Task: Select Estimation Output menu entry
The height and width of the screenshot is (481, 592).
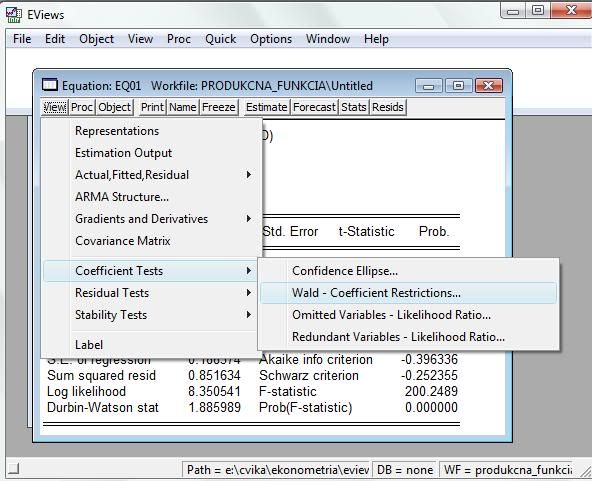Action: click(x=152, y=153)
